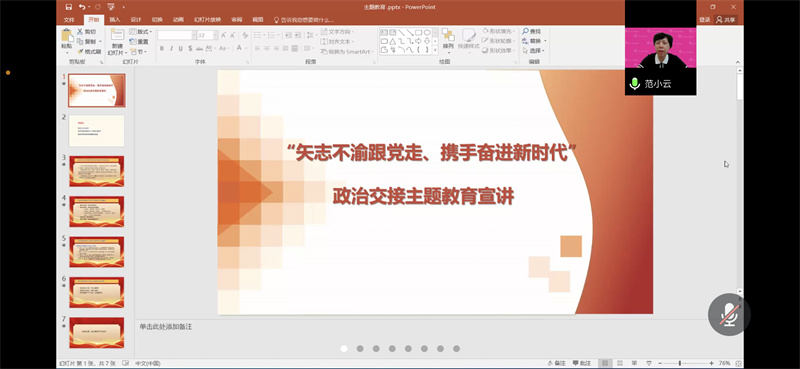Zoom out with minus icon in status bar
The height and width of the screenshot is (369, 800).
[x=659, y=363]
